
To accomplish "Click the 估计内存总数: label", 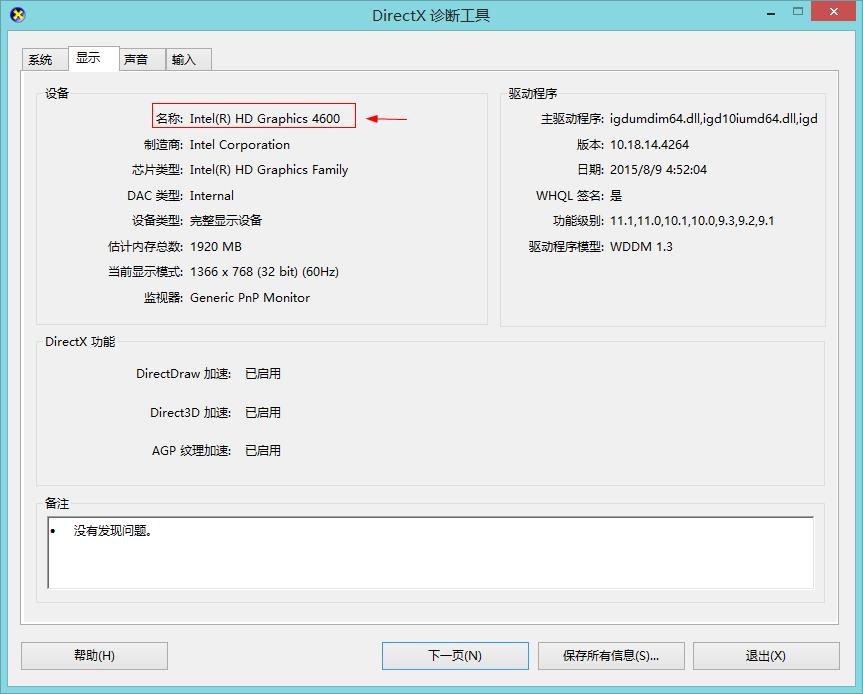I will click(x=145, y=247).
